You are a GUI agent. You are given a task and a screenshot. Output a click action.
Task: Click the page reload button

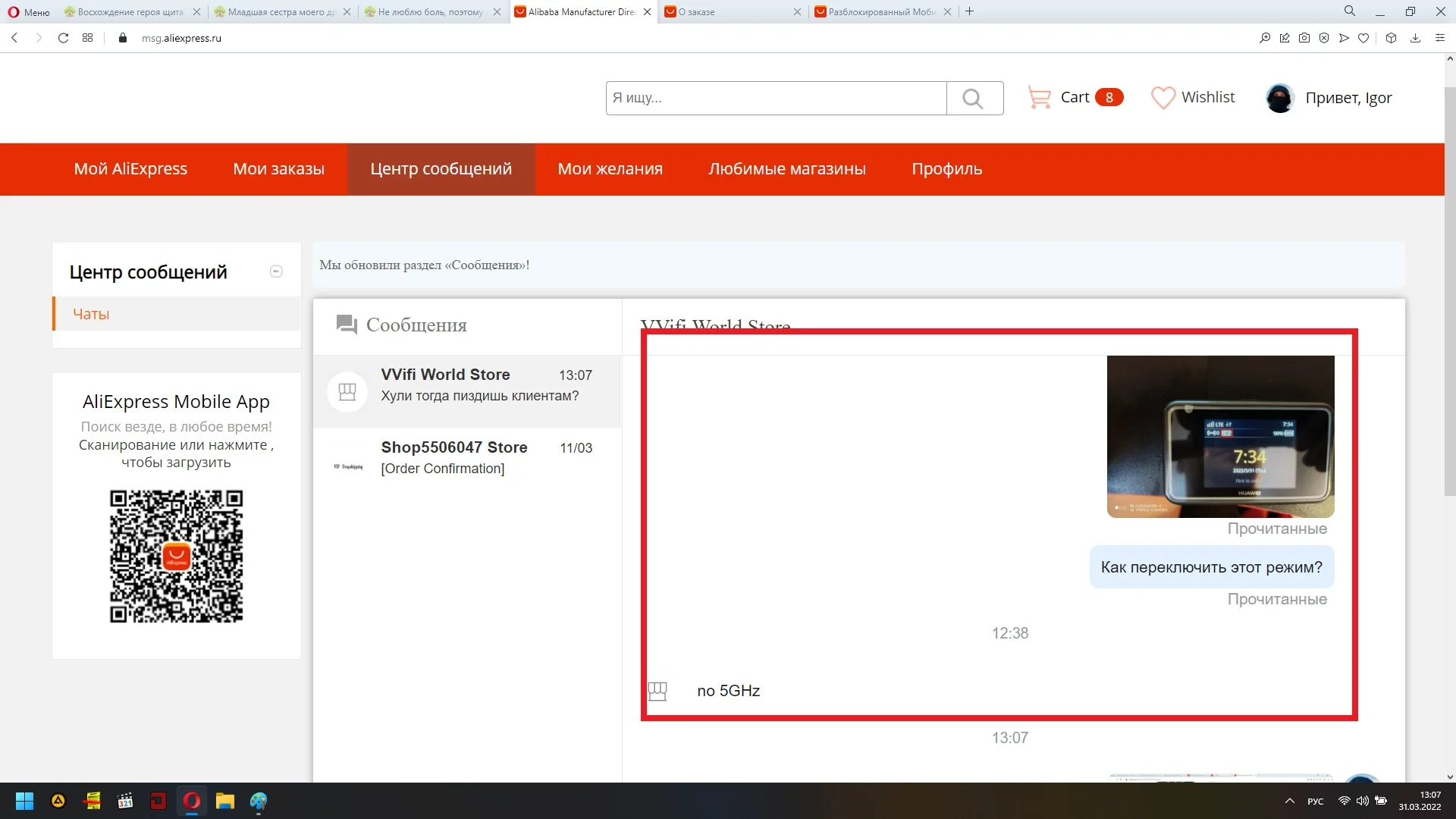pyautogui.click(x=63, y=38)
